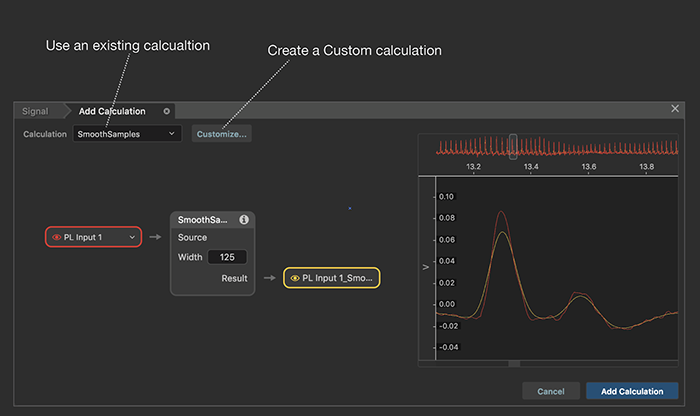Image resolution: width=700 pixels, height=416 pixels.
Task: Select the Add Calculation tab
Action: 112,111
